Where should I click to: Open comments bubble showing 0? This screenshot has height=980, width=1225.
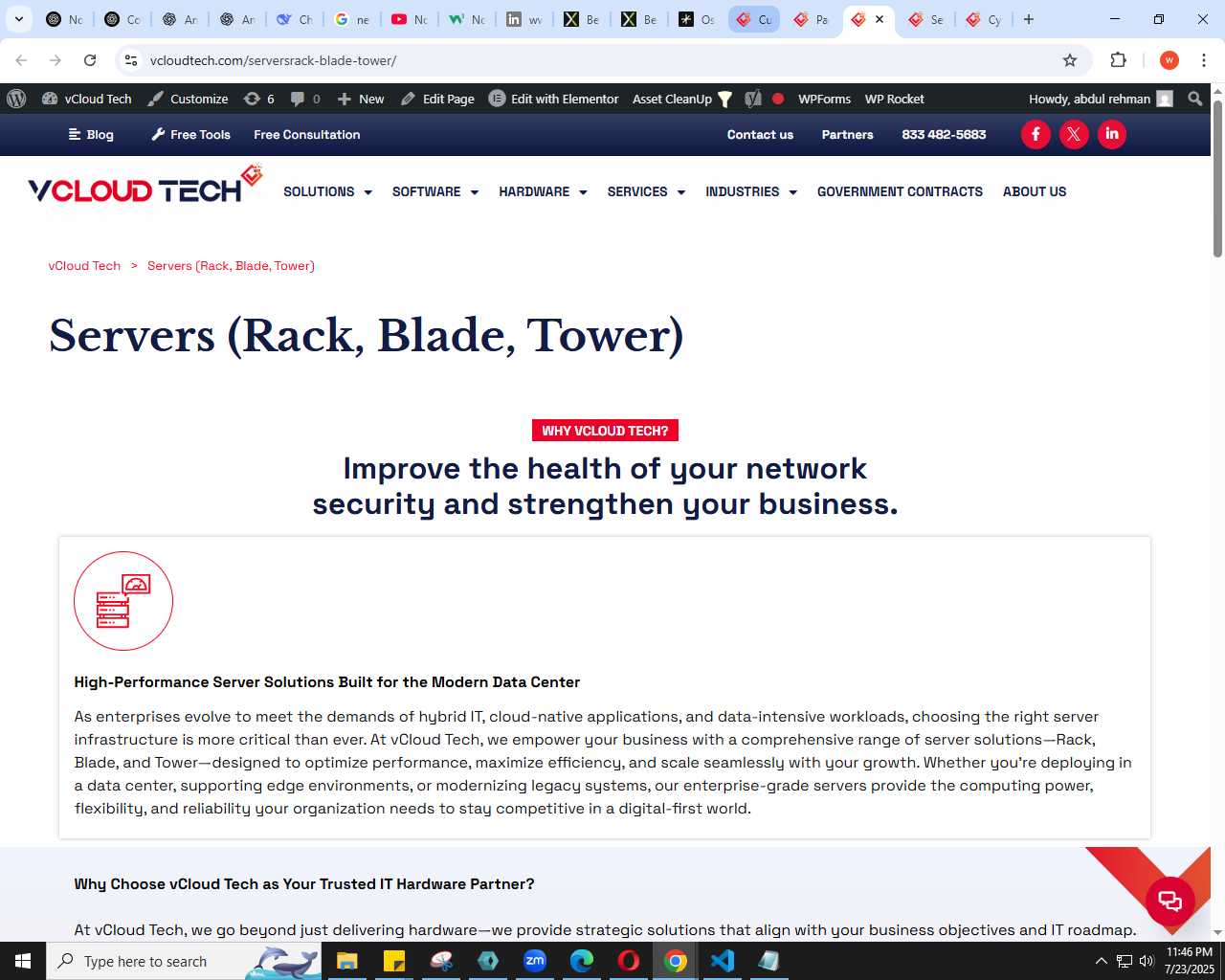pos(305,99)
